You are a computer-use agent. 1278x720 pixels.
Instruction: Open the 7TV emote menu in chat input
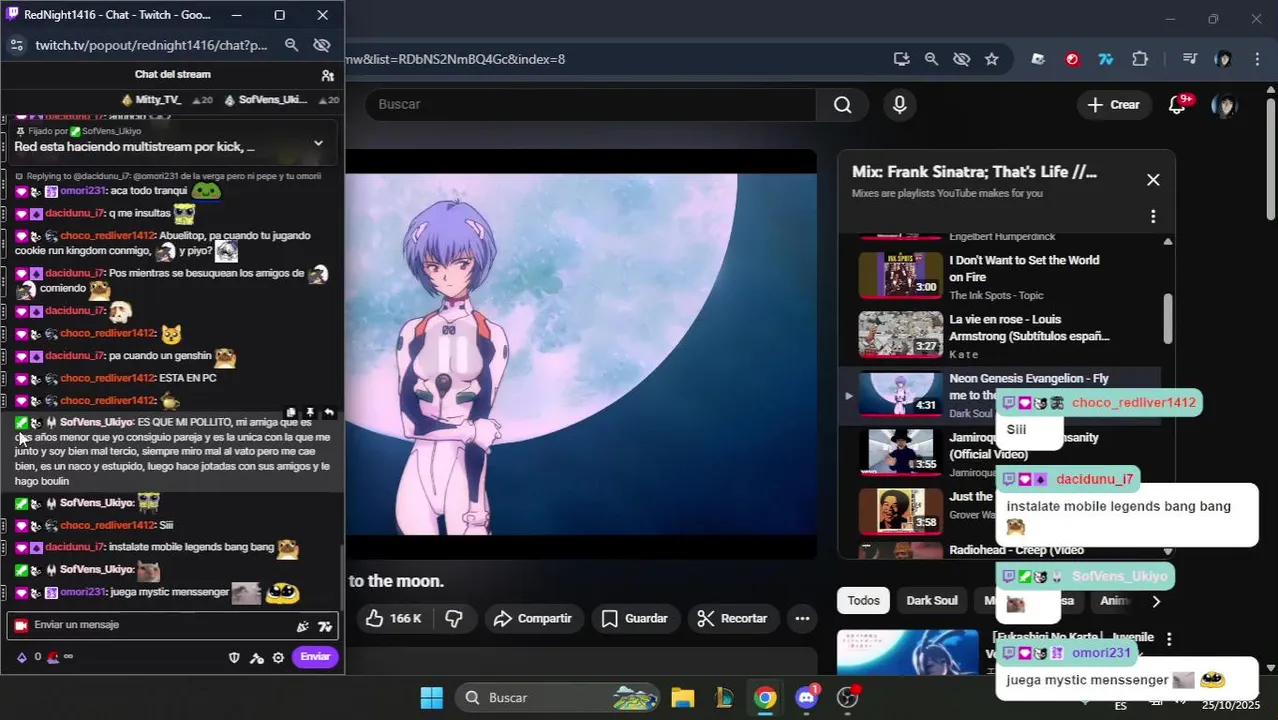pos(324,626)
